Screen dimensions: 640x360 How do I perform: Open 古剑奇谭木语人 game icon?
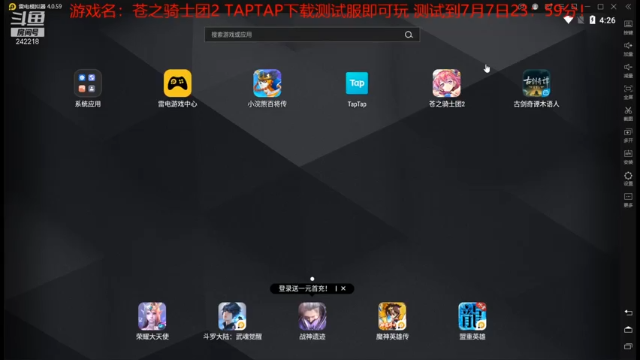(x=536, y=83)
